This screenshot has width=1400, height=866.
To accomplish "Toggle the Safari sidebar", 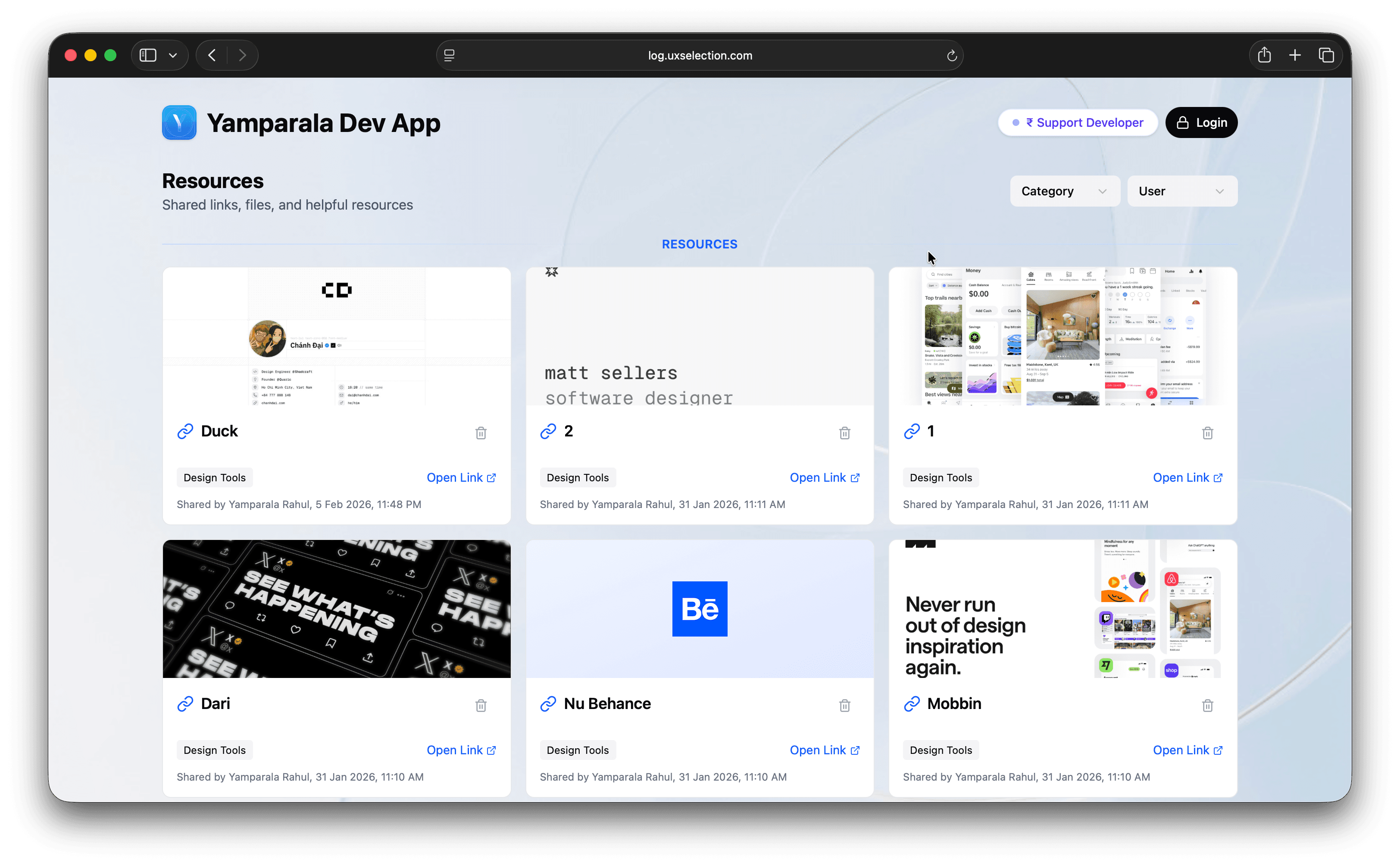I will tap(148, 56).
